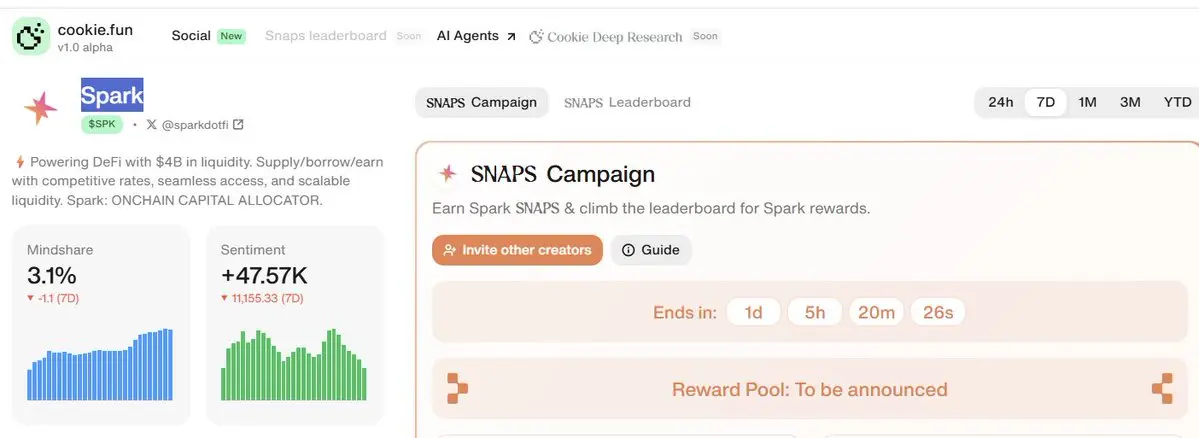Click the arrow icon next to AI Agents
Screen dimensions: 1199x438
tap(511, 36)
